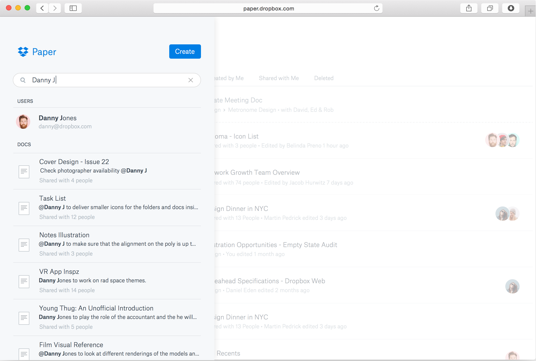
Task: Click Danny Jones profile avatar
Action: 23,122
